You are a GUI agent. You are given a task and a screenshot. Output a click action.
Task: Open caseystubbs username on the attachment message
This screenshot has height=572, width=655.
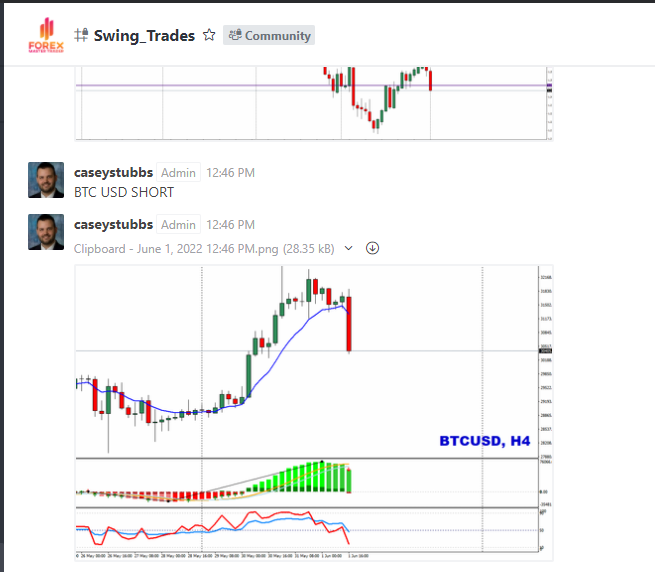(113, 224)
